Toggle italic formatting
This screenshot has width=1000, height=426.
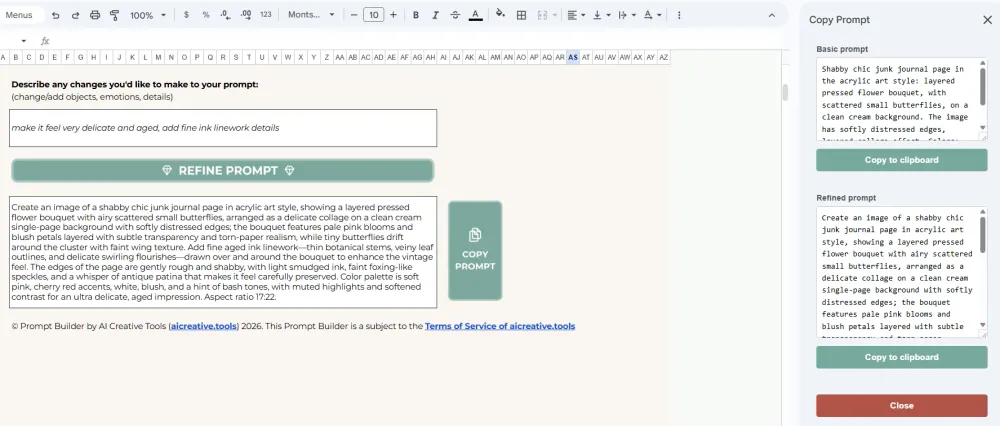click(x=436, y=15)
